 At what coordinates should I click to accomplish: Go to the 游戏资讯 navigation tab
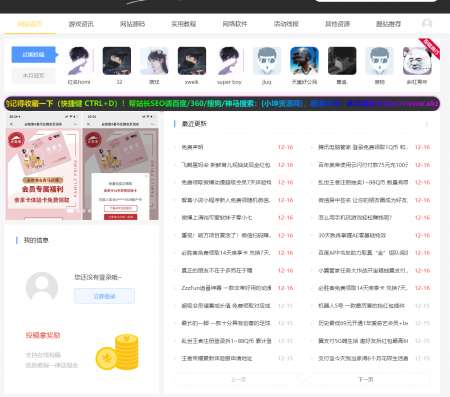pos(81,24)
